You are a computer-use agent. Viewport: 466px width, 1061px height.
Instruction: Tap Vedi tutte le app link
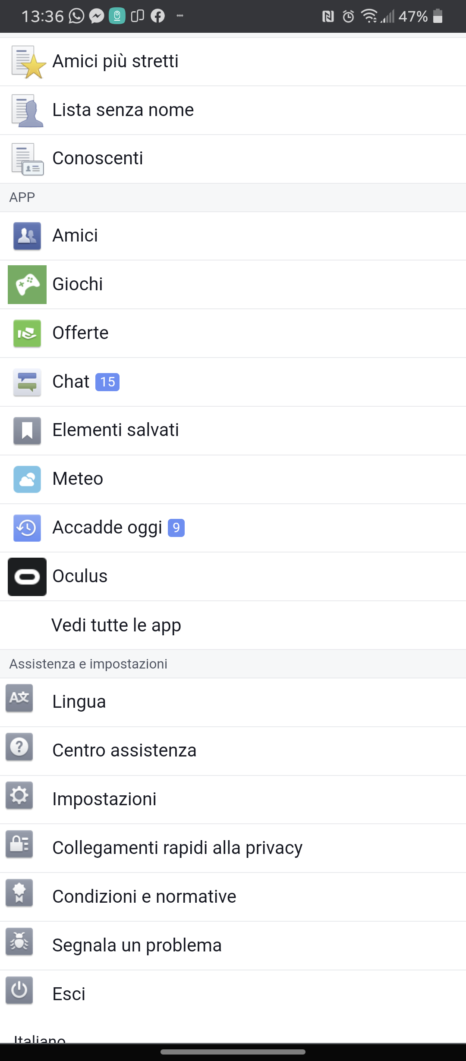[x=116, y=625]
